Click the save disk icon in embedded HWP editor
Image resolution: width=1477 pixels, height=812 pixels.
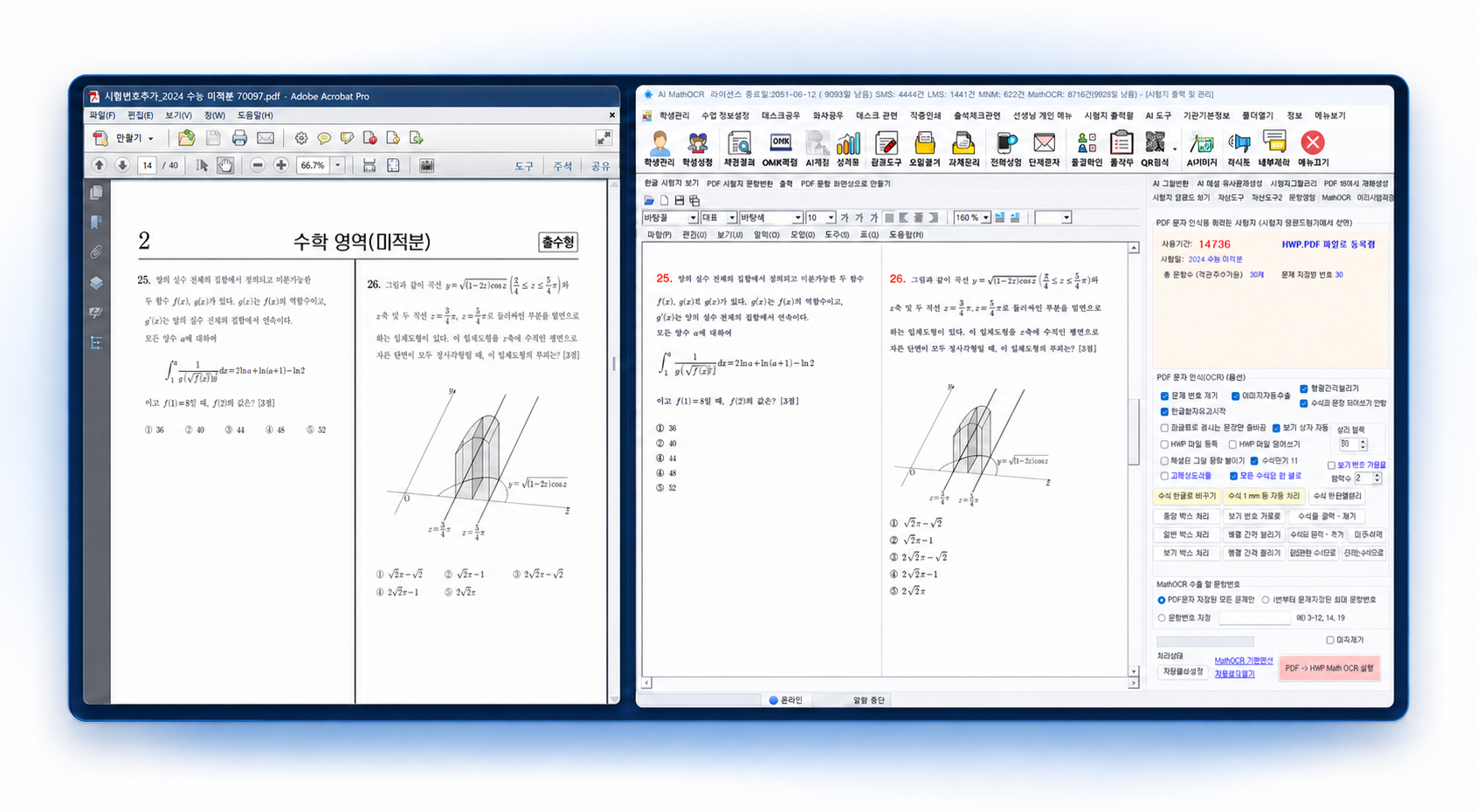pyautogui.click(x=680, y=200)
